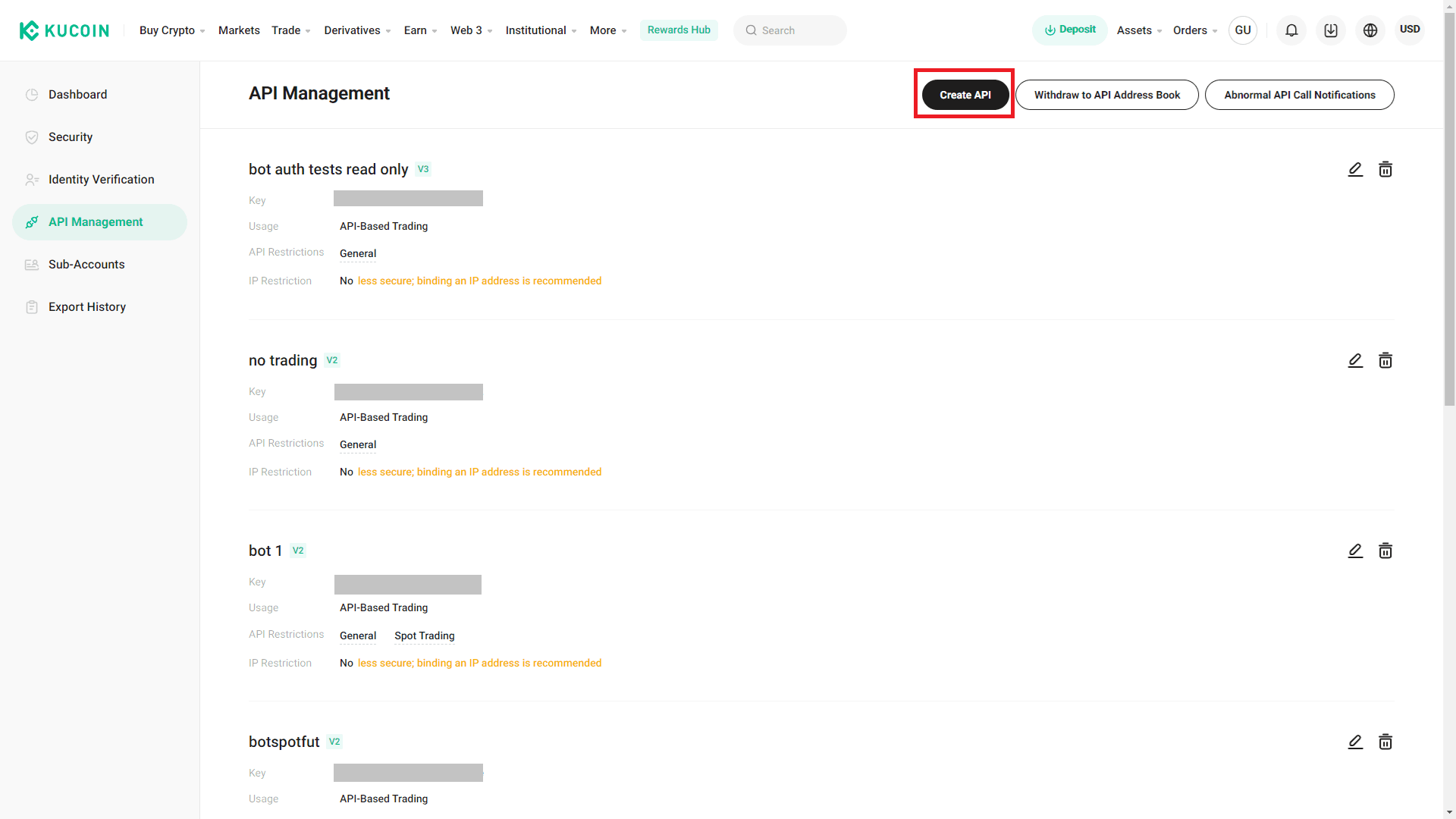This screenshot has height=819, width=1456.
Task: Click the Create API button
Action: [965, 95]
